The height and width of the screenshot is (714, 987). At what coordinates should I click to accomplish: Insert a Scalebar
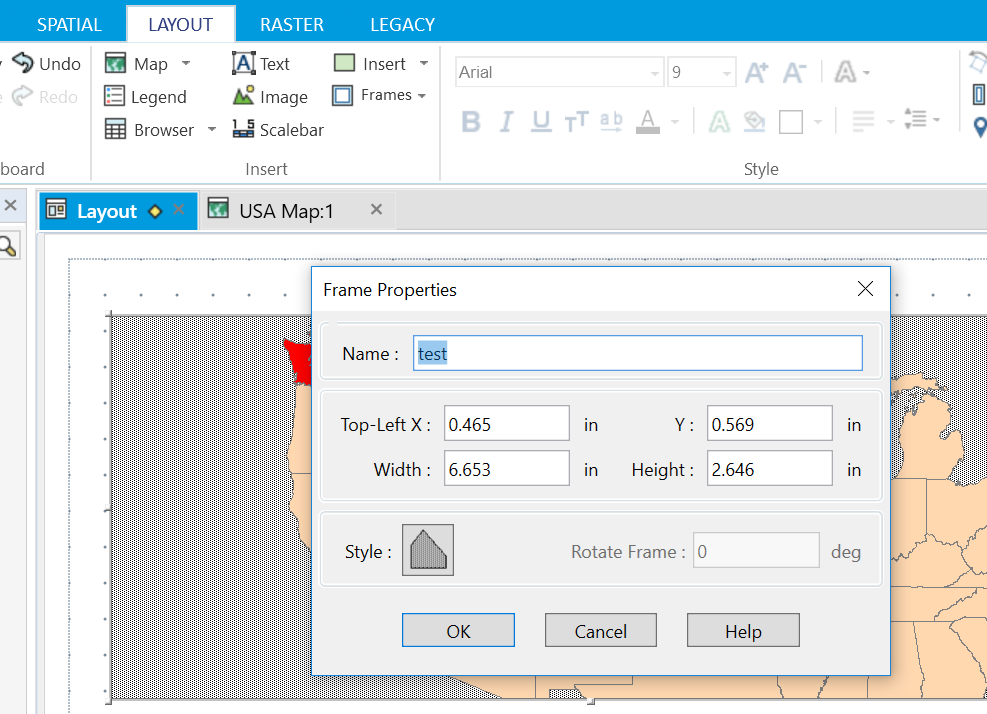pos(278,130)
